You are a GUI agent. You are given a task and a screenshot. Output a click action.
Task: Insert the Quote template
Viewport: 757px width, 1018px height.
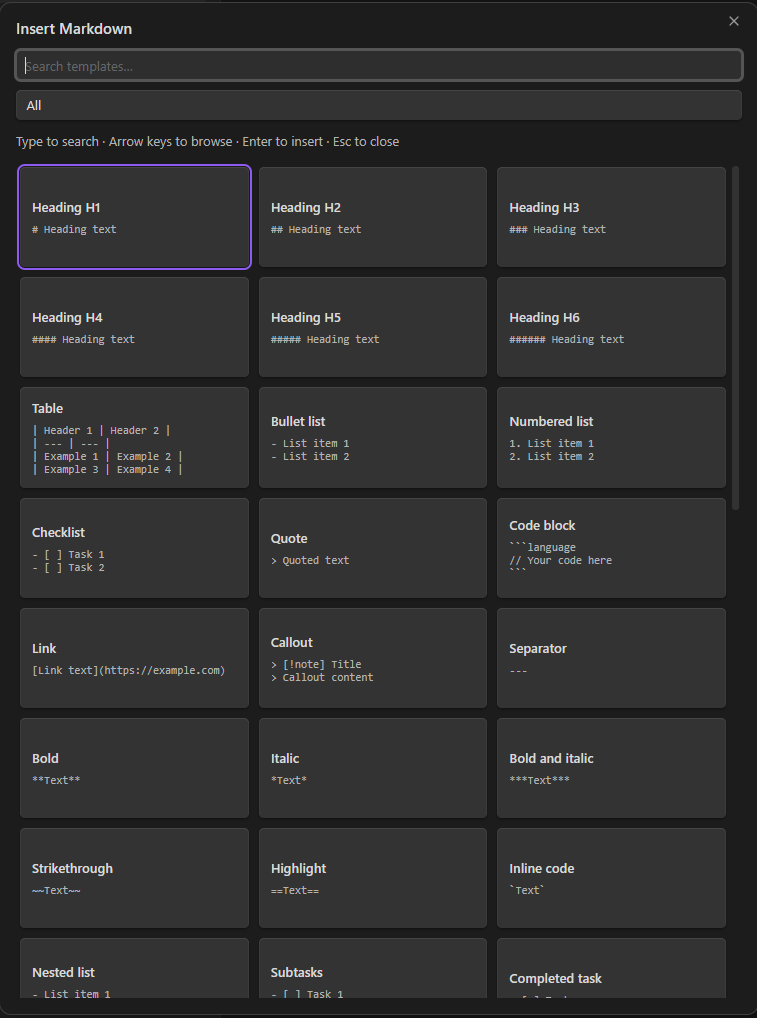(x=373, y=548)
